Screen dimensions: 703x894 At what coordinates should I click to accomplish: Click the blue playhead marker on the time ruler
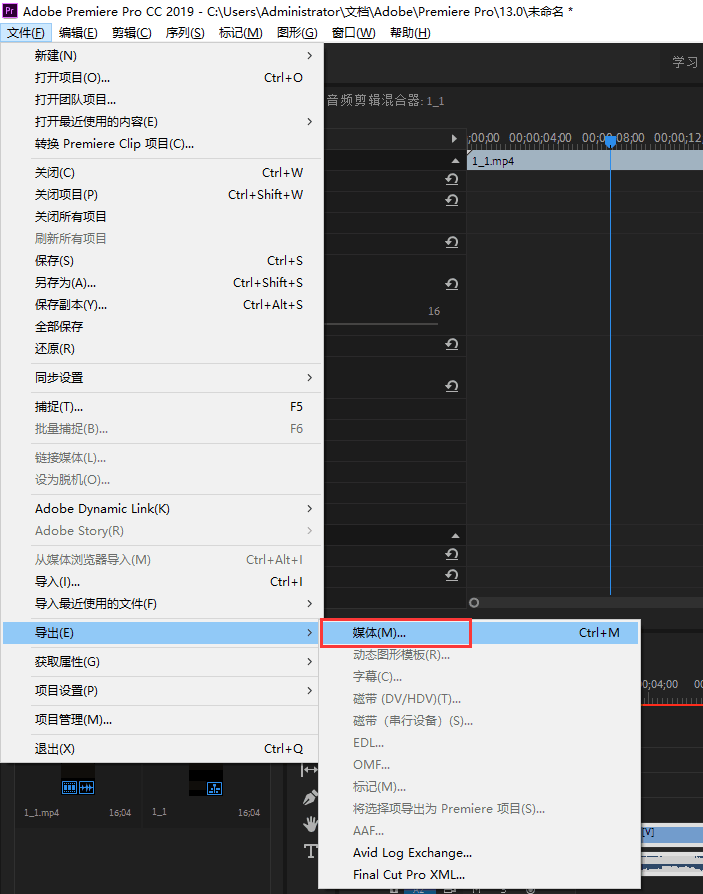[x=610, y=140]
